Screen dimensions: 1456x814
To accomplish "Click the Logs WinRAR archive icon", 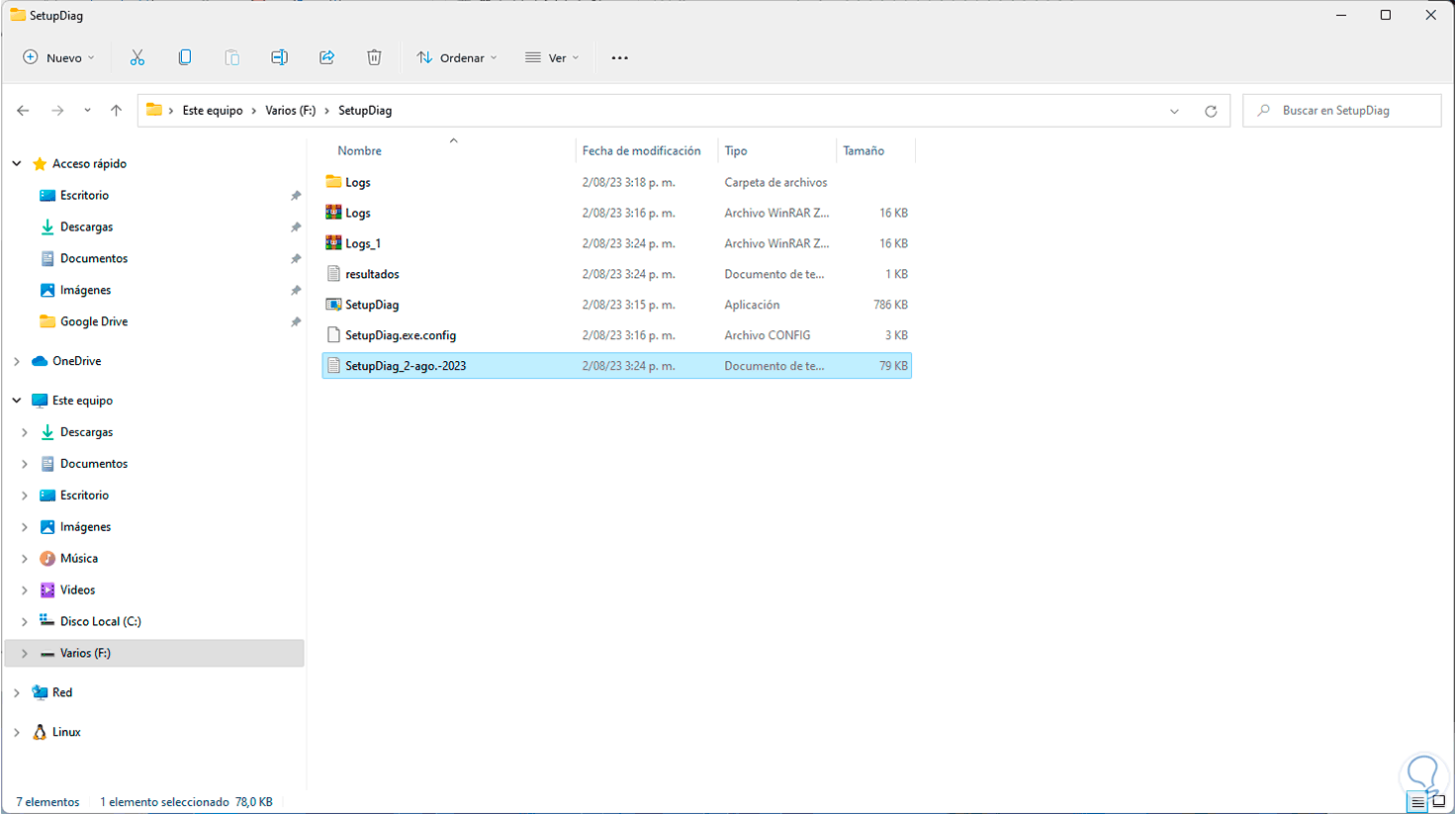I will 333,213.
